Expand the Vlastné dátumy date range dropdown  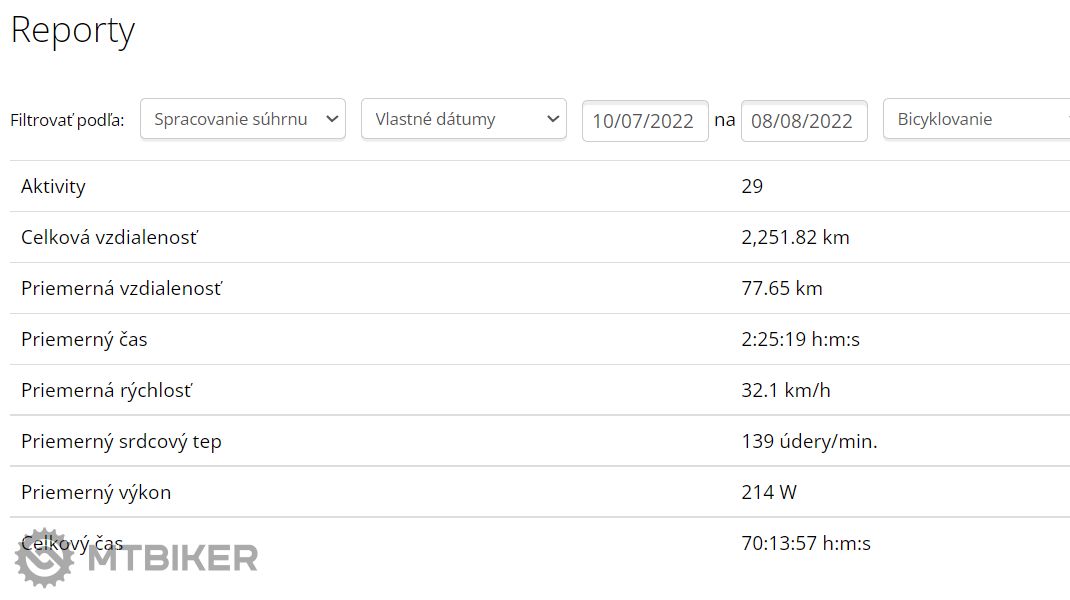tap(463, 119)
